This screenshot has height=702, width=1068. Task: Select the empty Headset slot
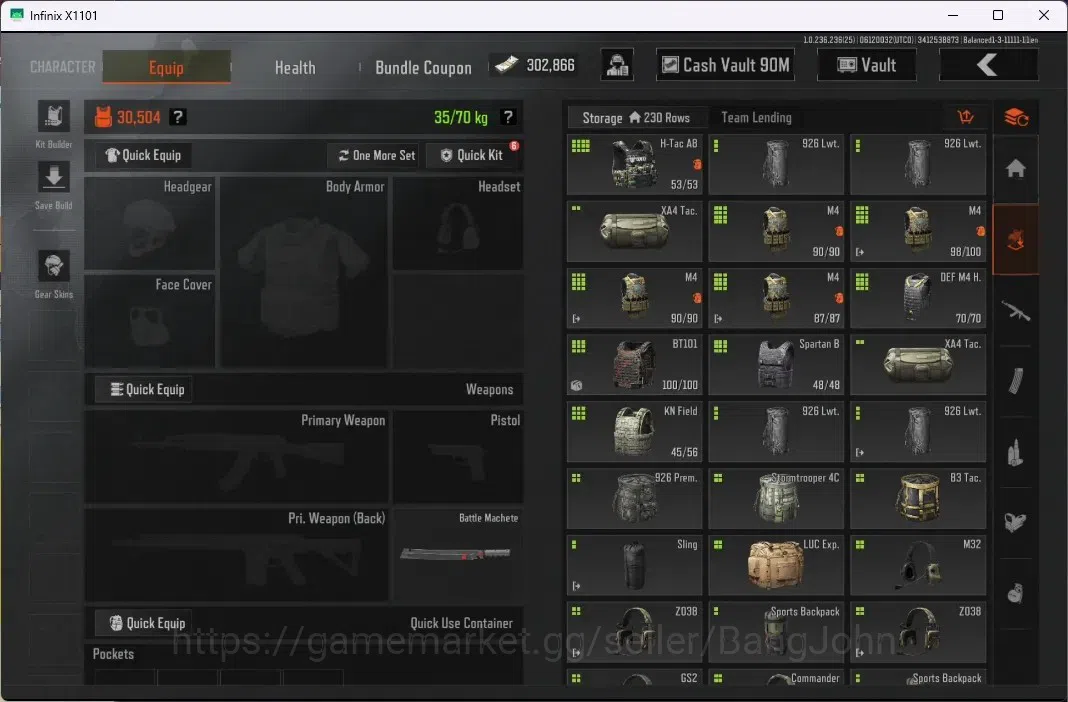458,223
